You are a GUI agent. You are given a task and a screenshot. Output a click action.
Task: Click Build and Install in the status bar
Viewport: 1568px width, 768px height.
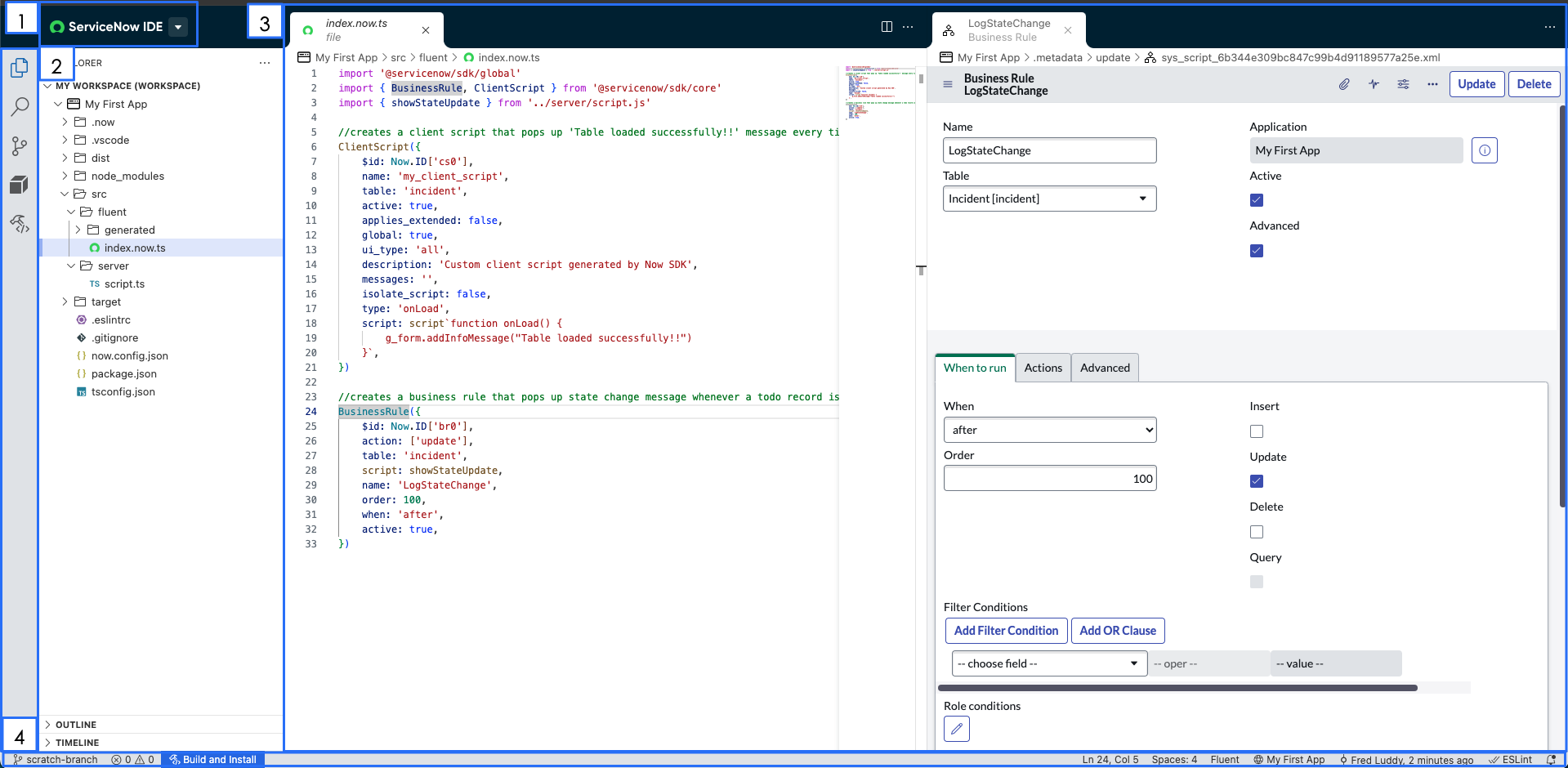212,760
